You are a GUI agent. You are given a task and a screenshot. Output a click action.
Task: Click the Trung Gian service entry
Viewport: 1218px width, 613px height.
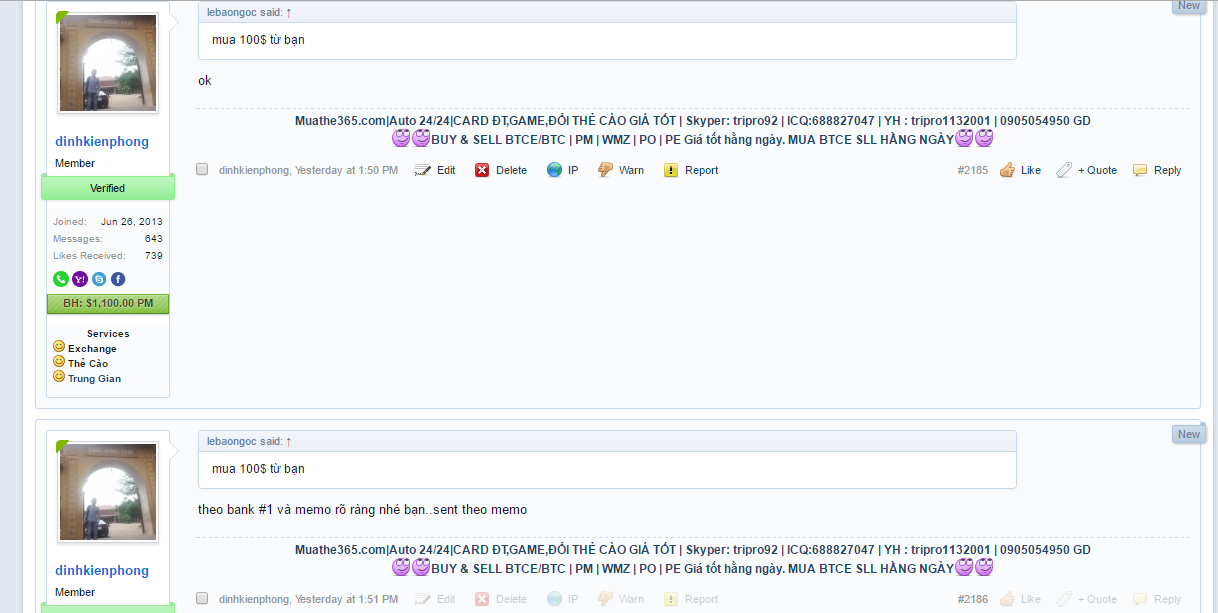tap(94, 379)
